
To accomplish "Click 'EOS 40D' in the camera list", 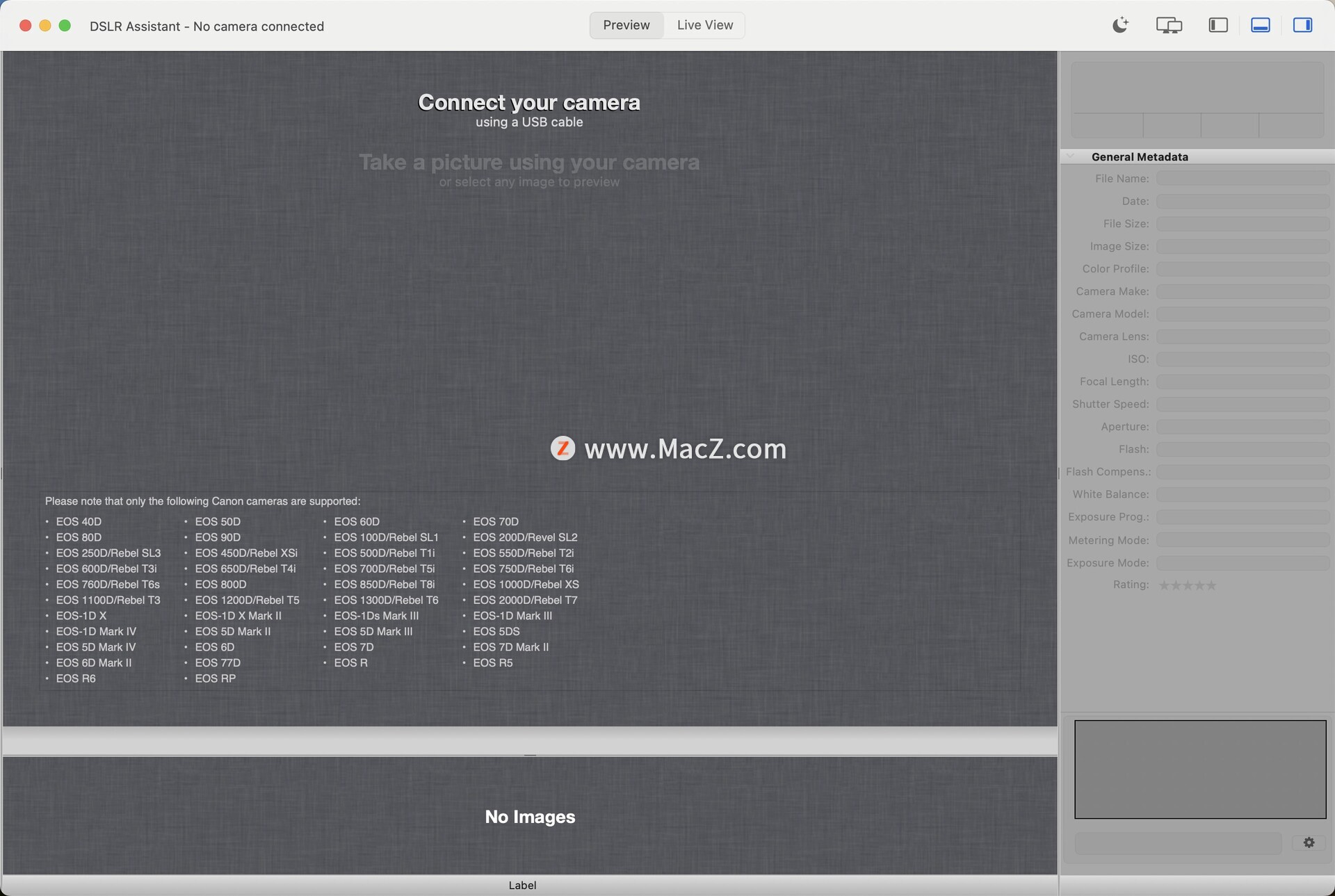I will (79, 521).
